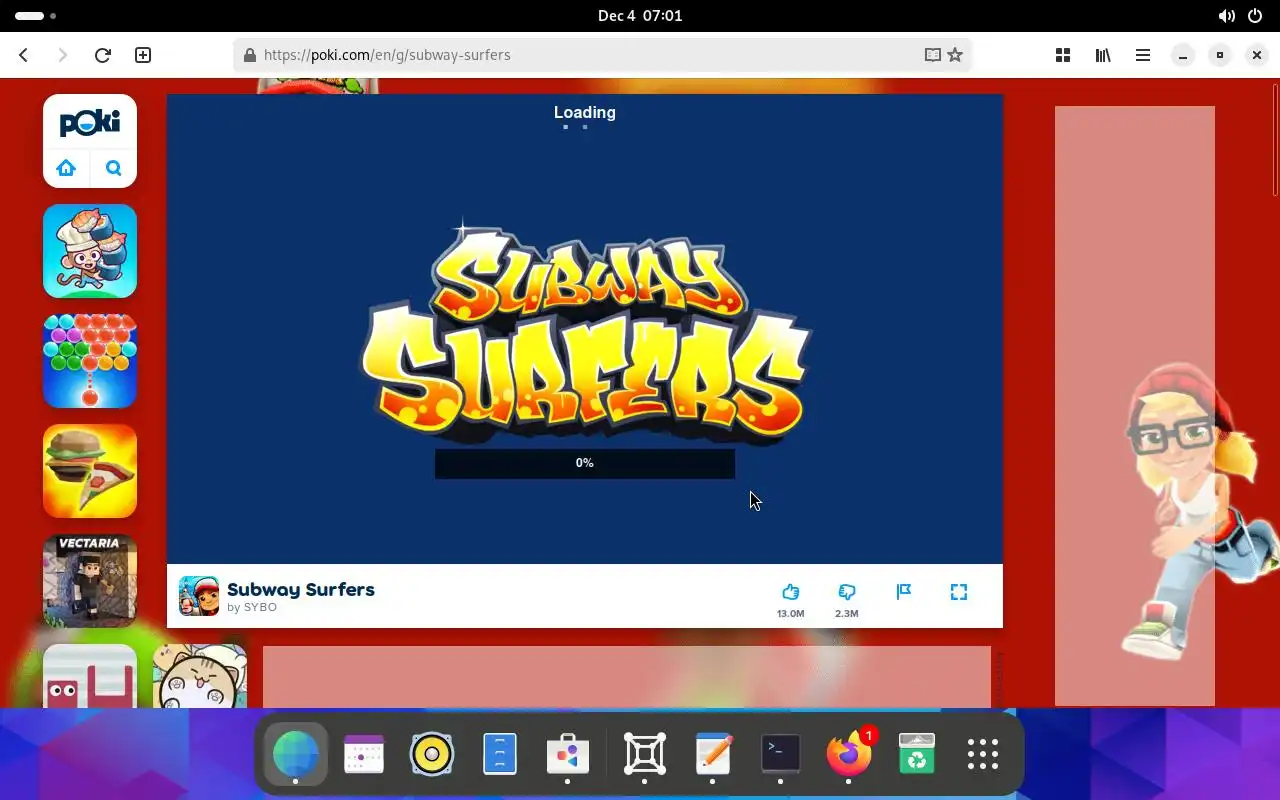The image size is (1280, 800).
Task: Open the volume indicator in system tray
Action: click(x=1226, y=16)
